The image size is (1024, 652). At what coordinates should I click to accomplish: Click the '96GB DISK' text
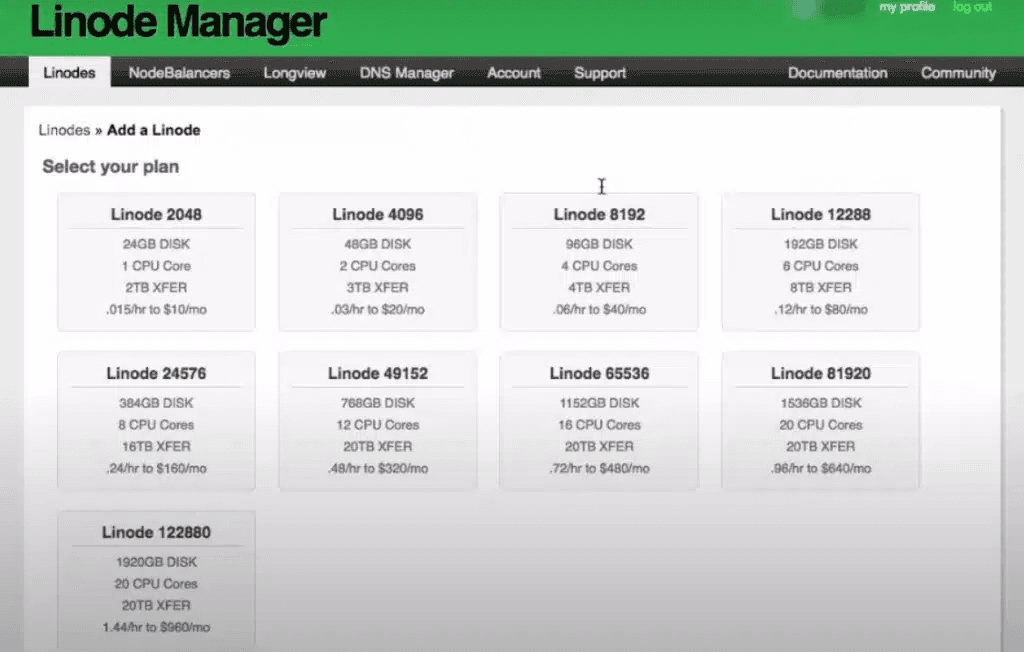(x=599, y=244)
